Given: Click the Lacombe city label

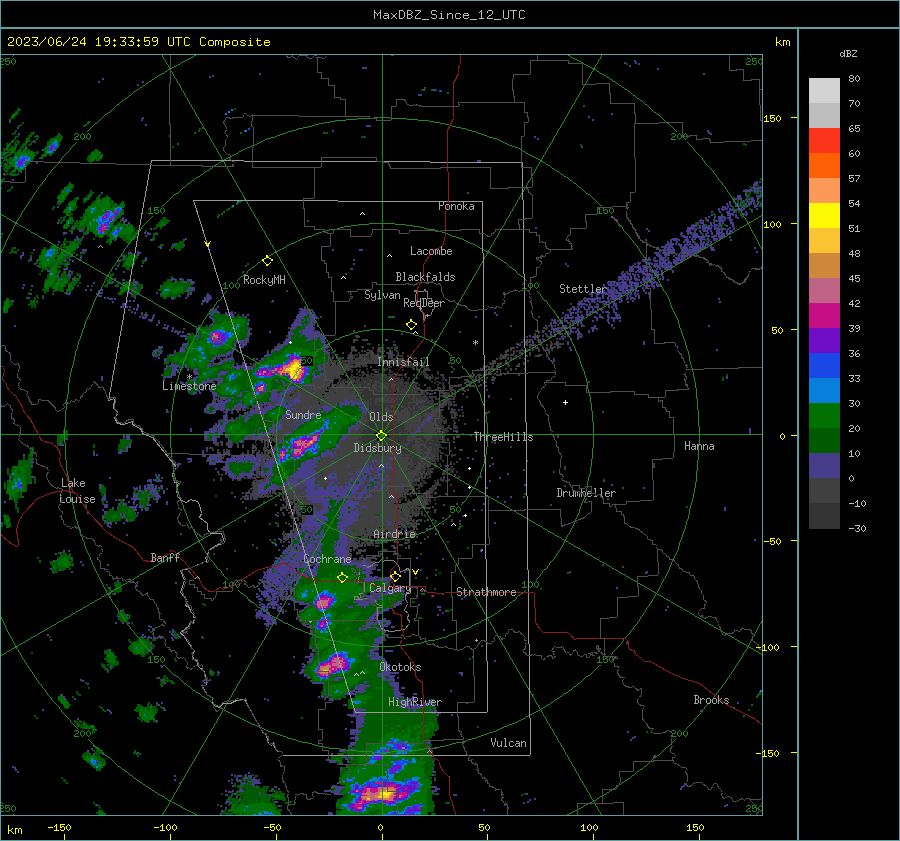Looking at the screenshot, I should [431, 251].
